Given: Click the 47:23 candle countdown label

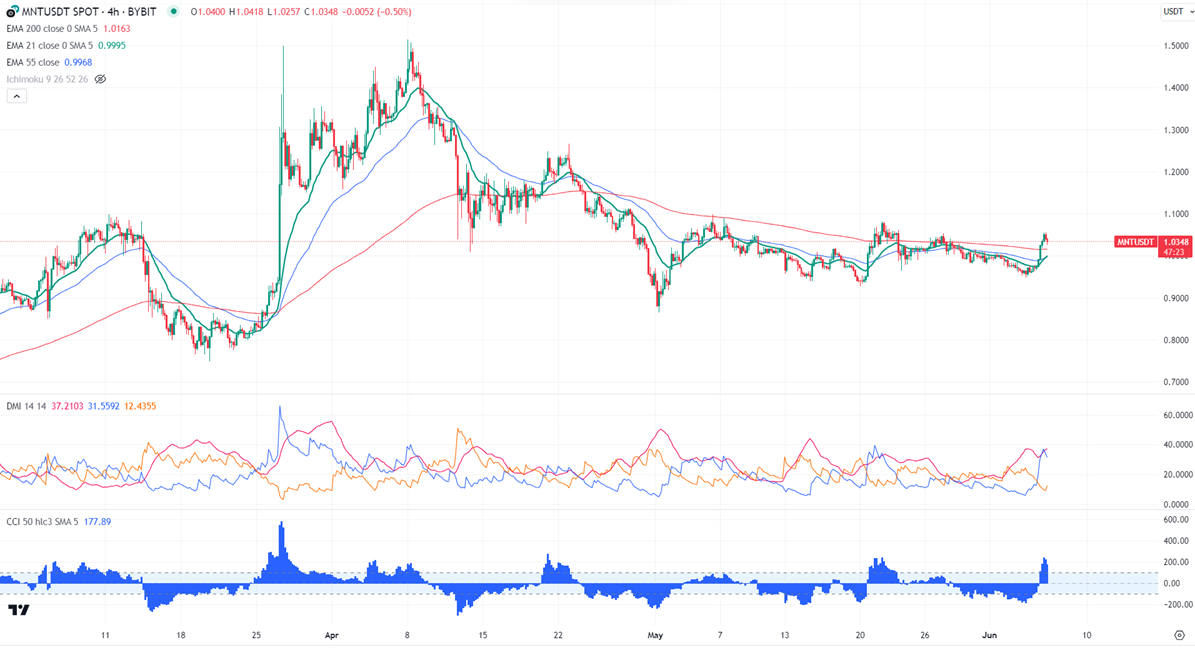Looking at the screenshot, I should [1174, 252].
